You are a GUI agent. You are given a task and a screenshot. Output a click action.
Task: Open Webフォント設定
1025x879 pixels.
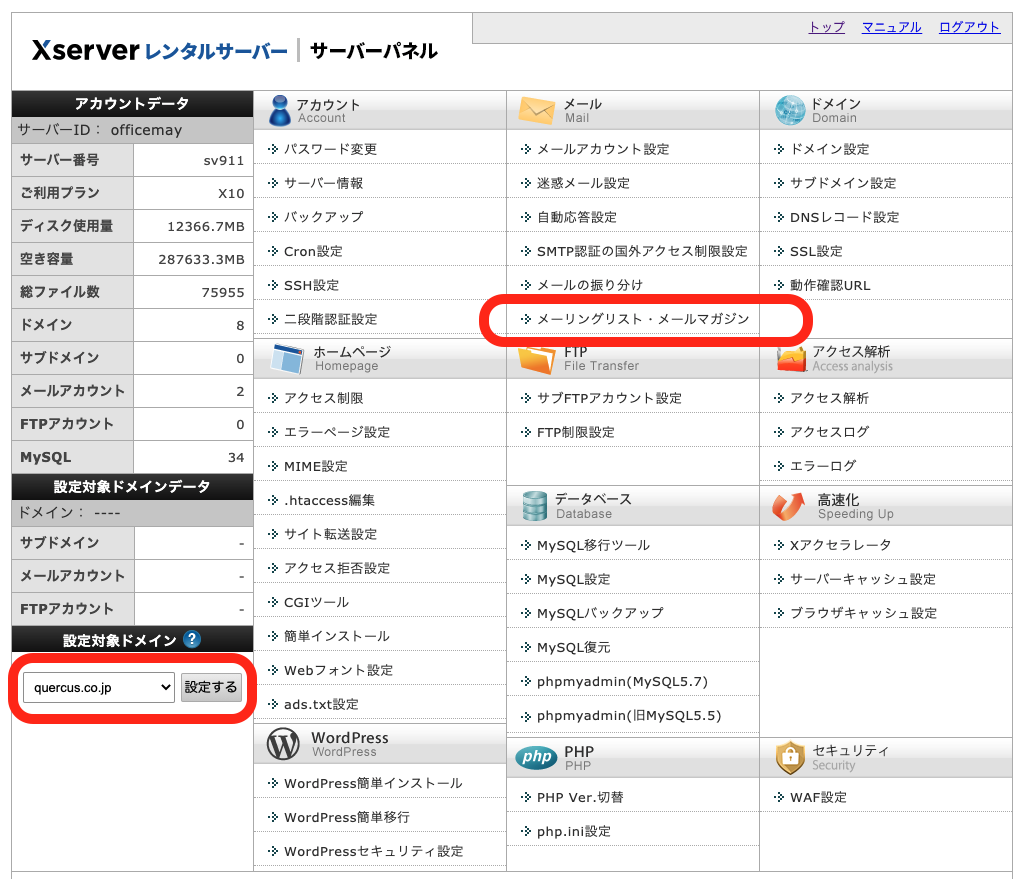click(339, 670)
